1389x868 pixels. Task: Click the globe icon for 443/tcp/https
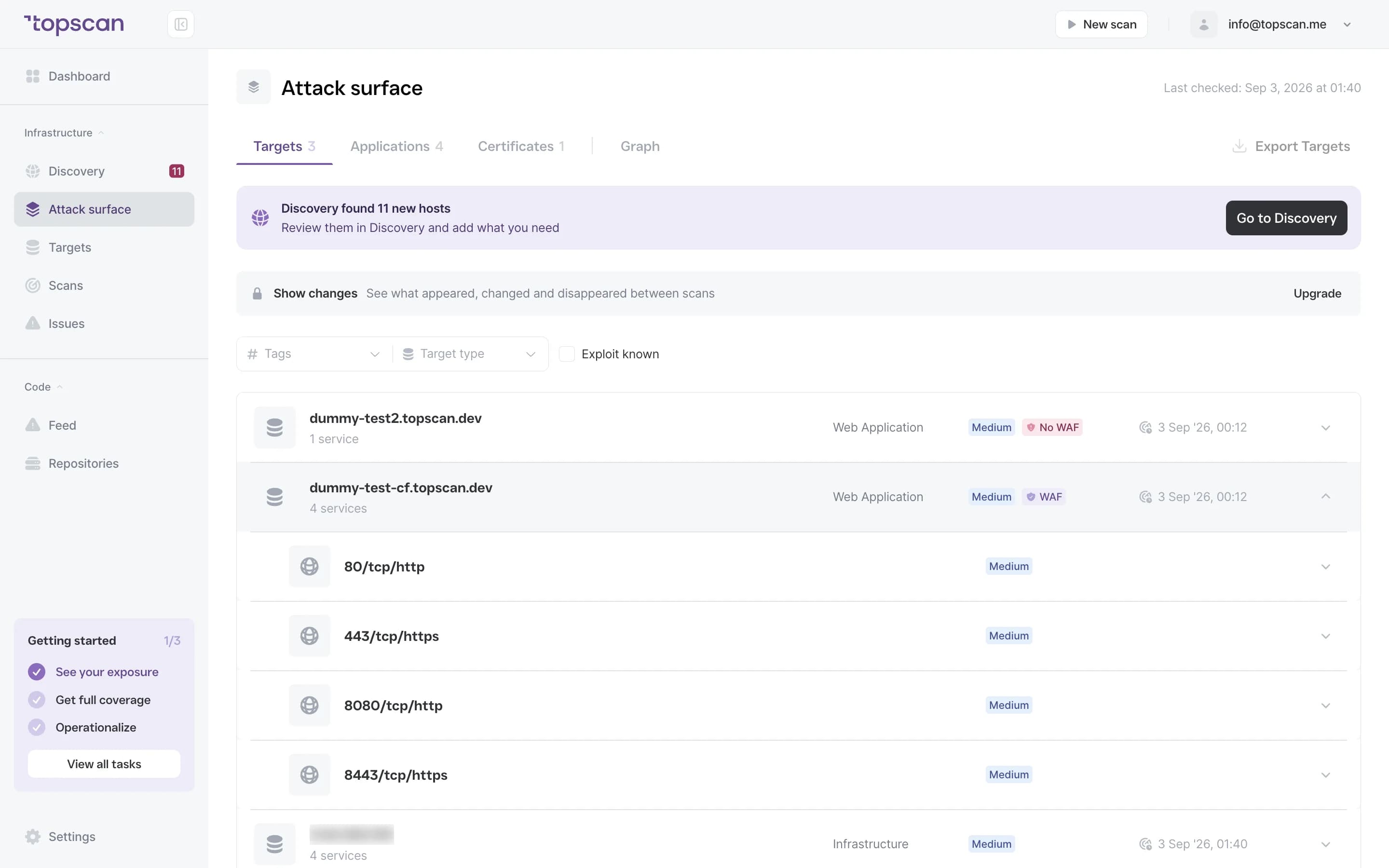point(309,636)
